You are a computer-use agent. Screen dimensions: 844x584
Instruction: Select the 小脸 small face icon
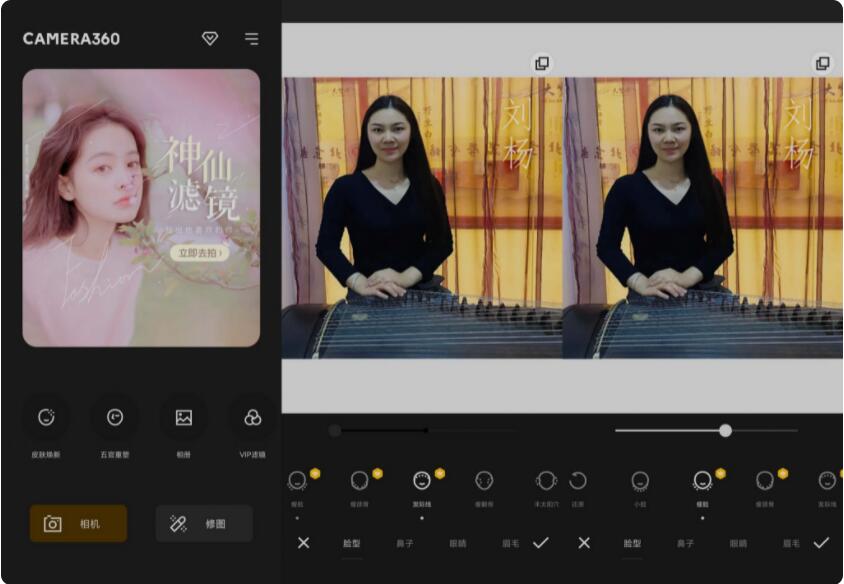(x=640, y=481)
